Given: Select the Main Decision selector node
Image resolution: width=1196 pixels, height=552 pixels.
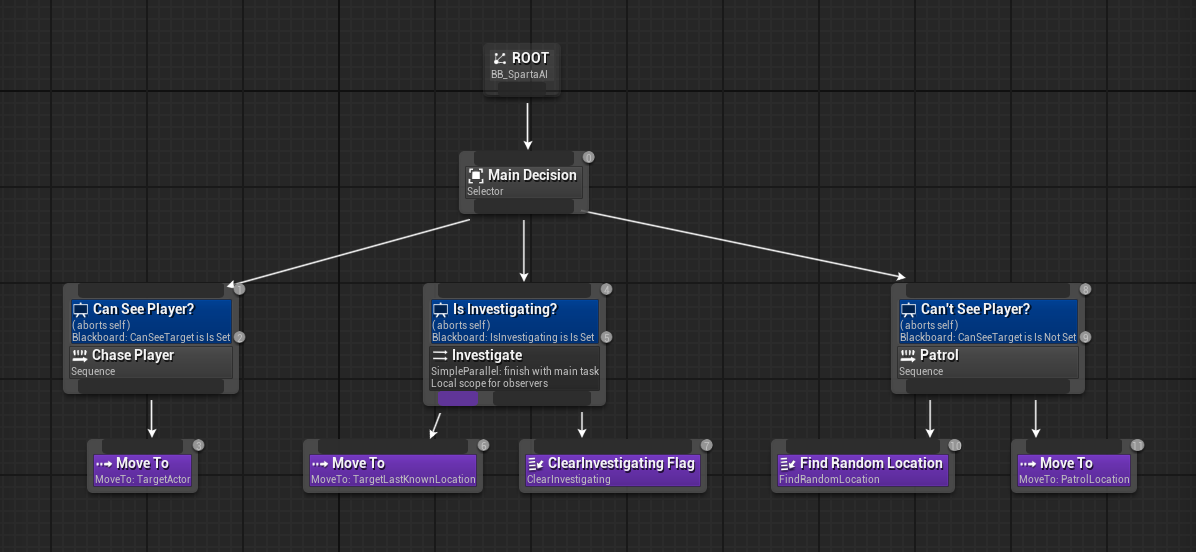Looking at the screenshot, I should [x=523, y=183].
